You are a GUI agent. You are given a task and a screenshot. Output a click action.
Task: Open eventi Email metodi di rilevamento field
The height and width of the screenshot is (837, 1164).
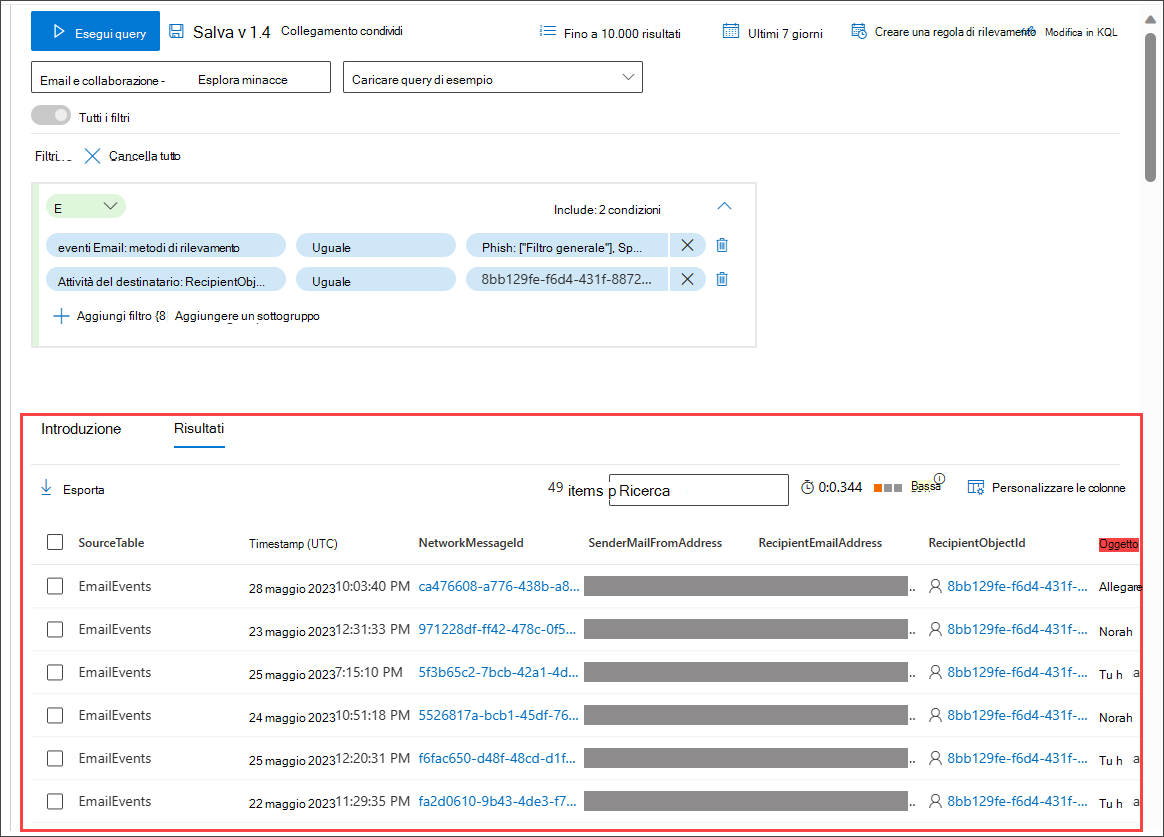pos(166,246)
